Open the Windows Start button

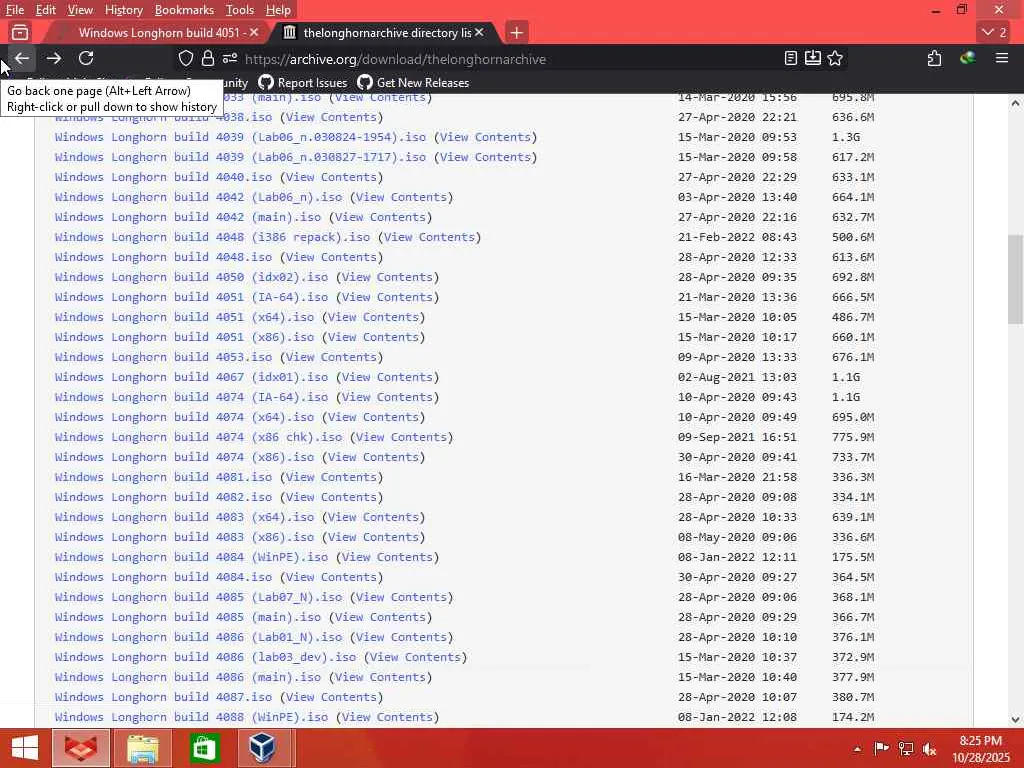point(25,748)
